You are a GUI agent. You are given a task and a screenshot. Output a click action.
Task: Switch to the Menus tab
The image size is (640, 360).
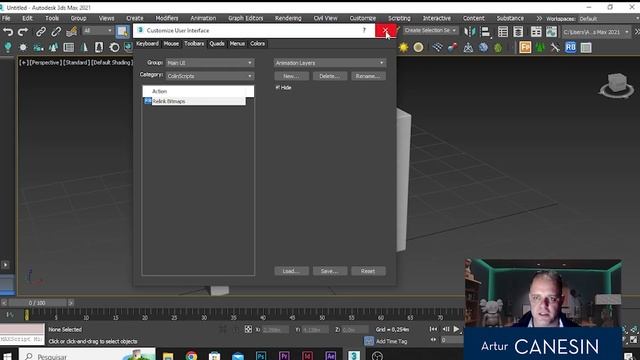tap(237, 44)
